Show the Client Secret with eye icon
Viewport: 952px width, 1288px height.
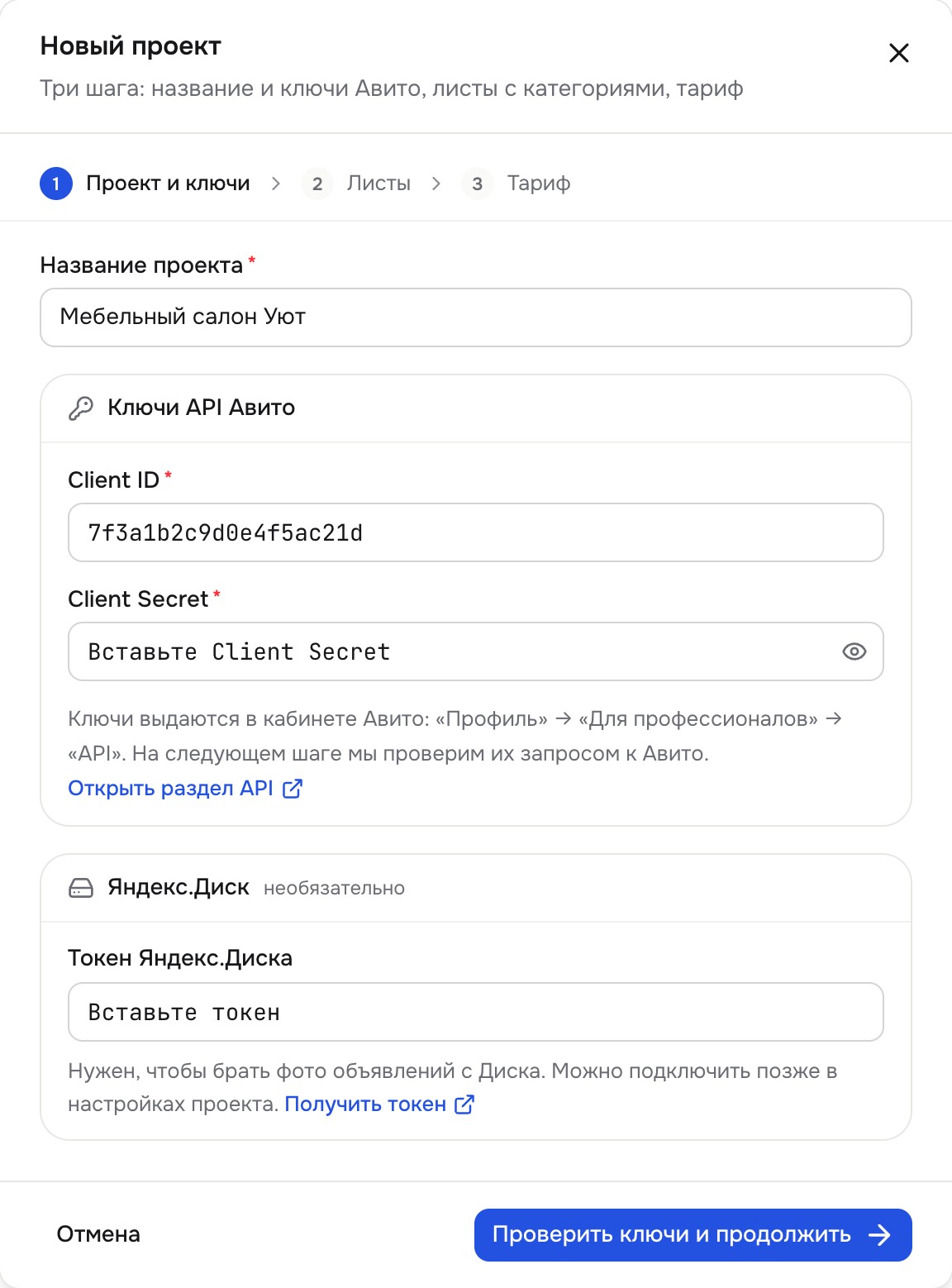point(854,651)
